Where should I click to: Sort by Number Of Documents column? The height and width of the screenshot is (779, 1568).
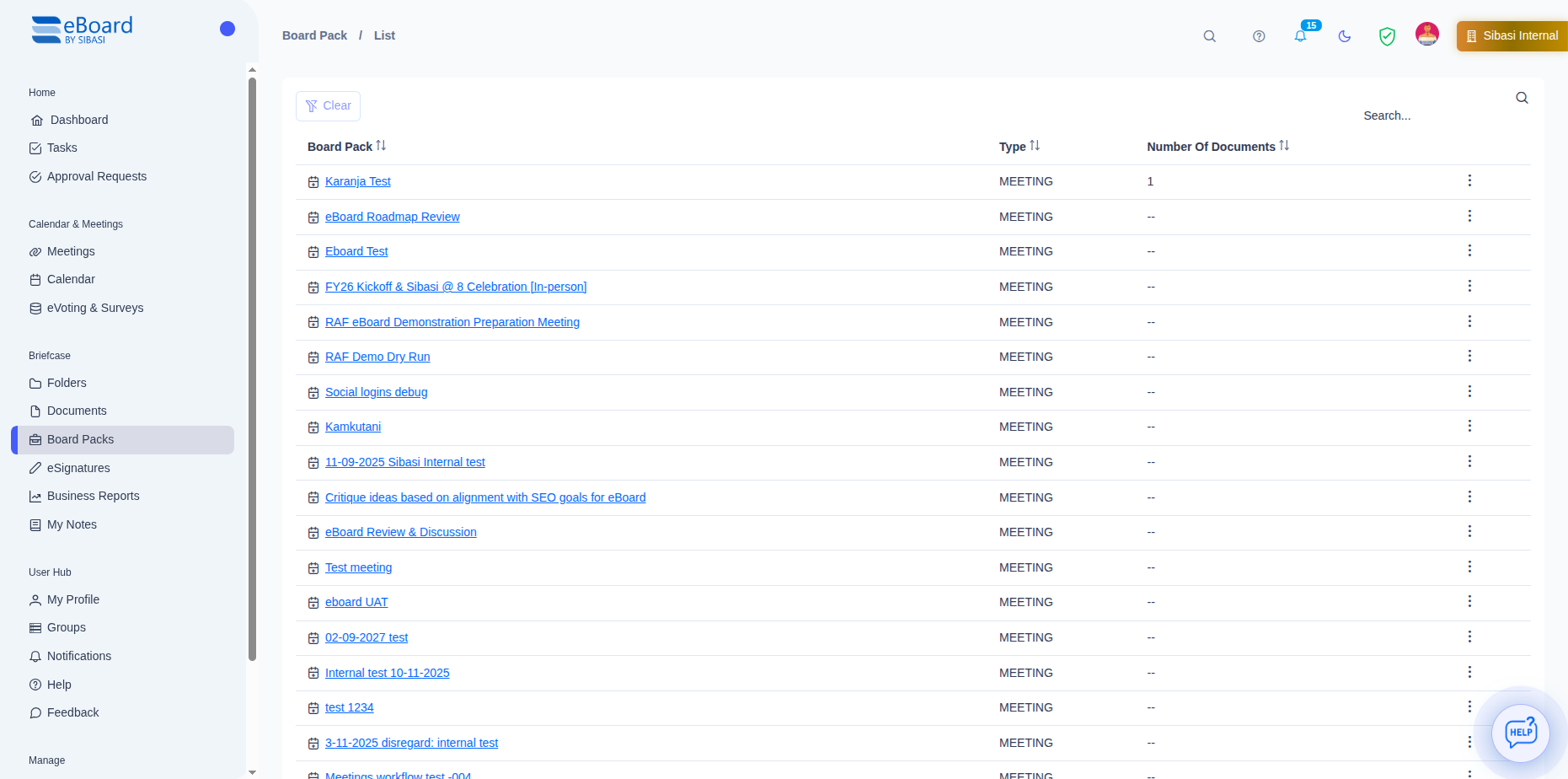click(x=1284, y=146)
